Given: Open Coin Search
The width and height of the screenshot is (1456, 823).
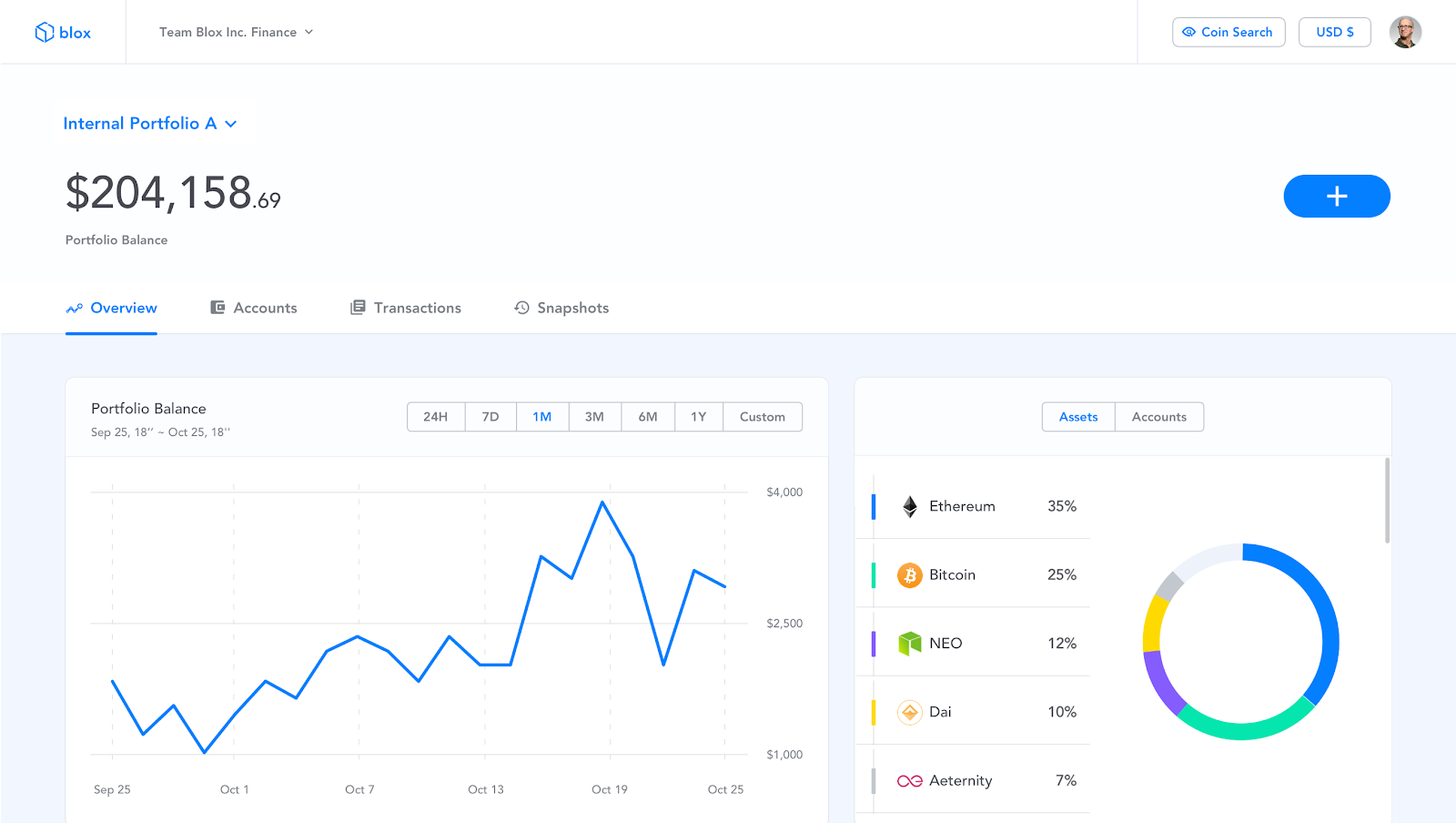Looking at the screenshot, I should pos(1228,32).
